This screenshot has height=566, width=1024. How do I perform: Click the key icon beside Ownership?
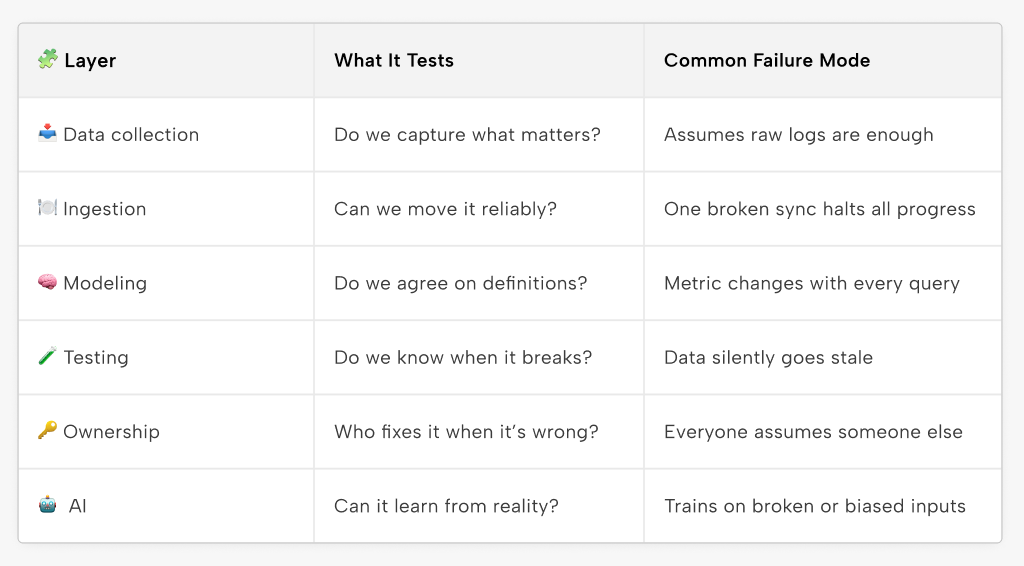point(47,430)
